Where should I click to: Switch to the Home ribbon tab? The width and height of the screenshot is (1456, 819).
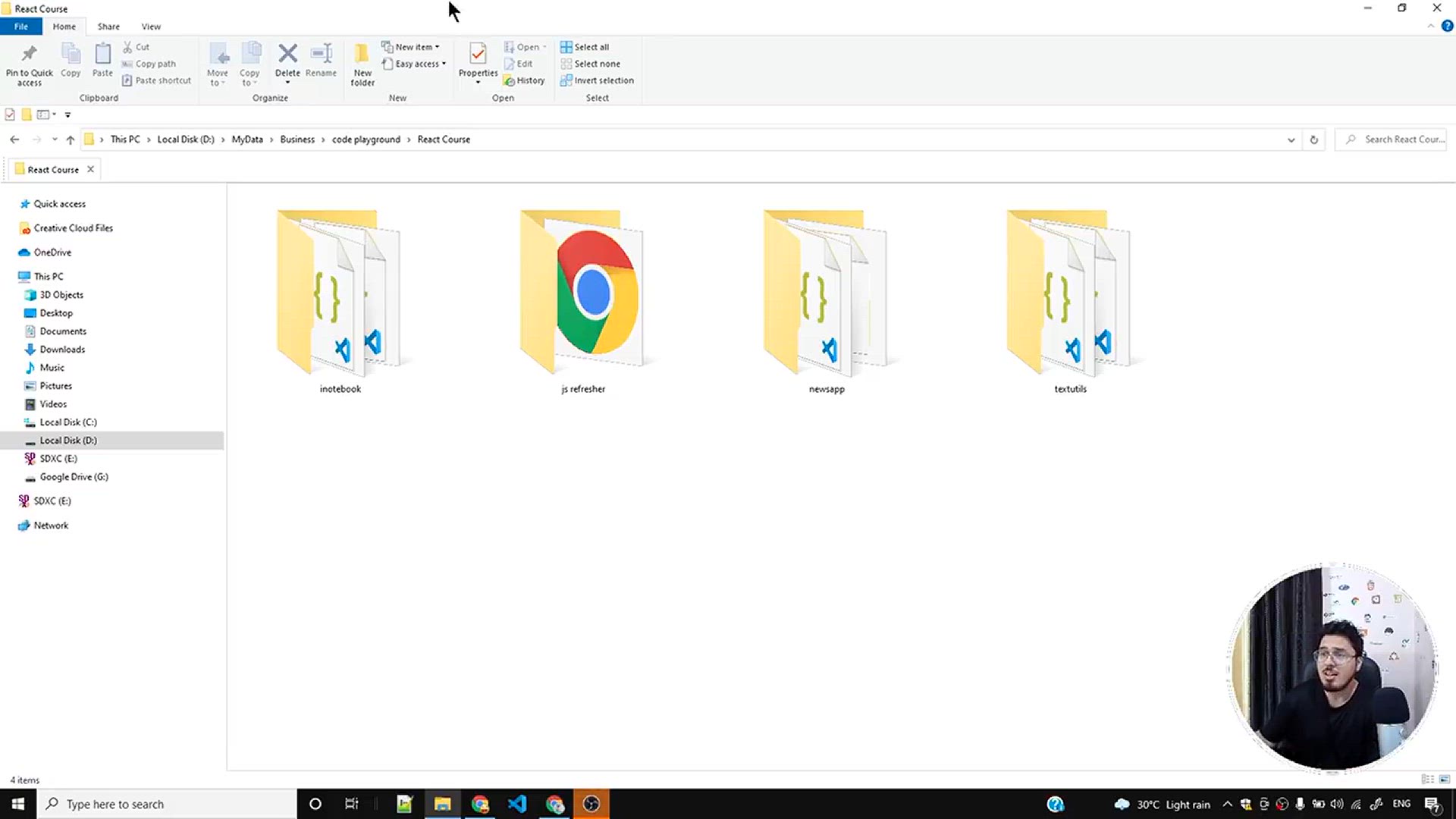[x=64, y=27]
